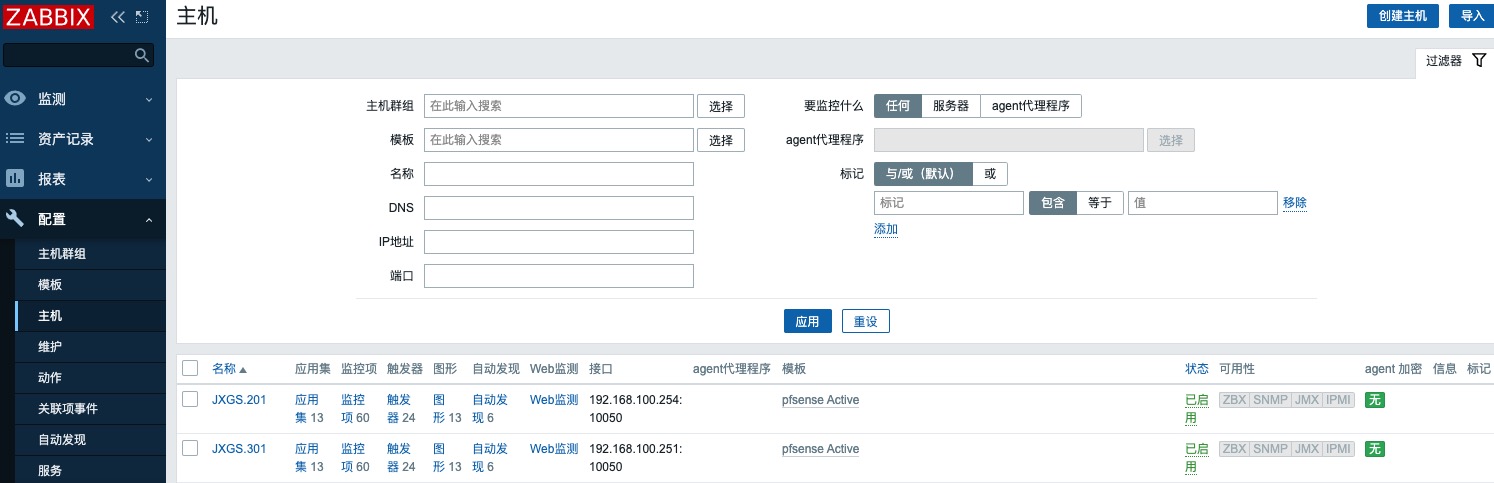Click the search magnifier icon
1494x483 pixels.
(x=142, y=55)
